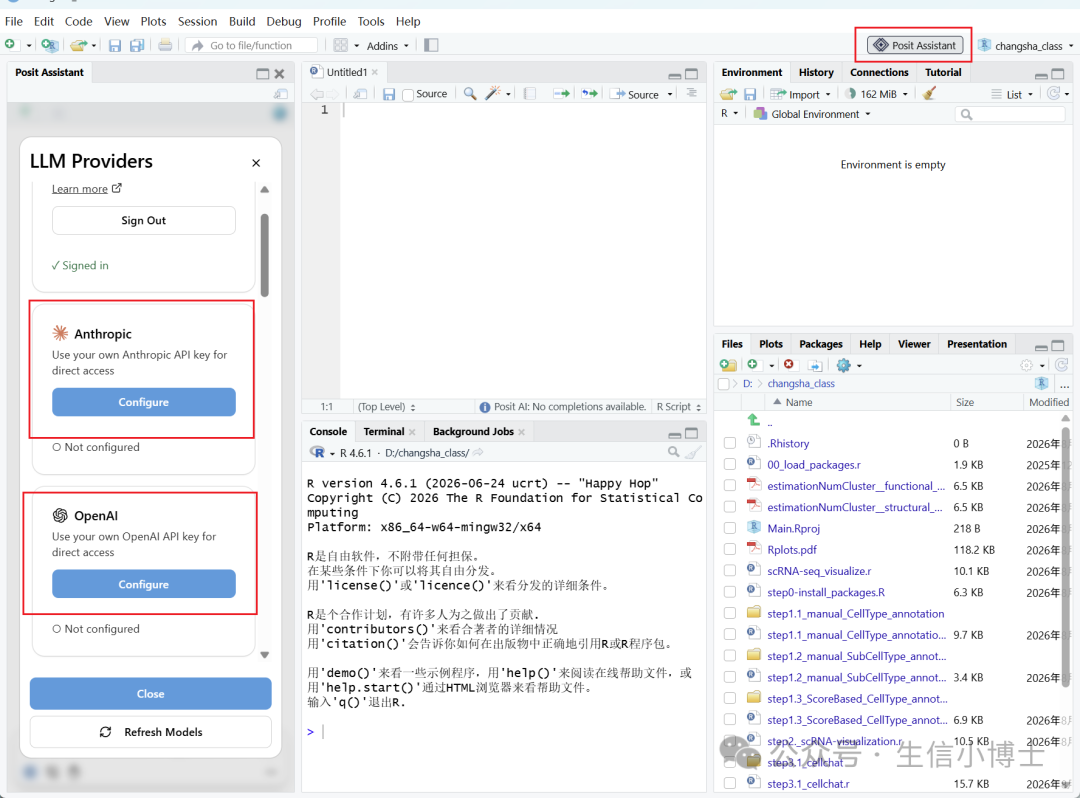
Task: Click the Create Project icon
Action: [49, 45]
